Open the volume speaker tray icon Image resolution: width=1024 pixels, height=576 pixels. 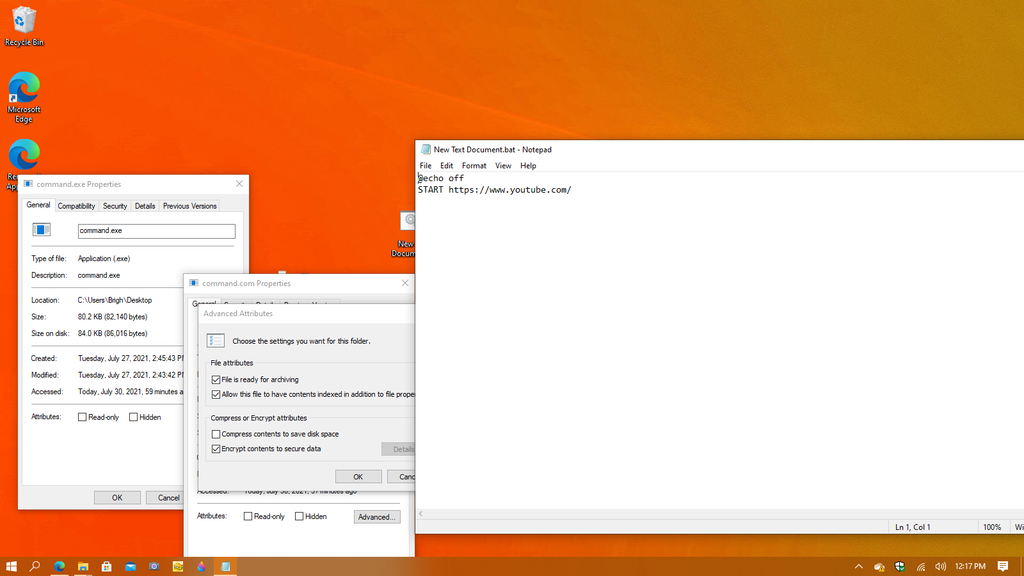[x=940, y=566]
